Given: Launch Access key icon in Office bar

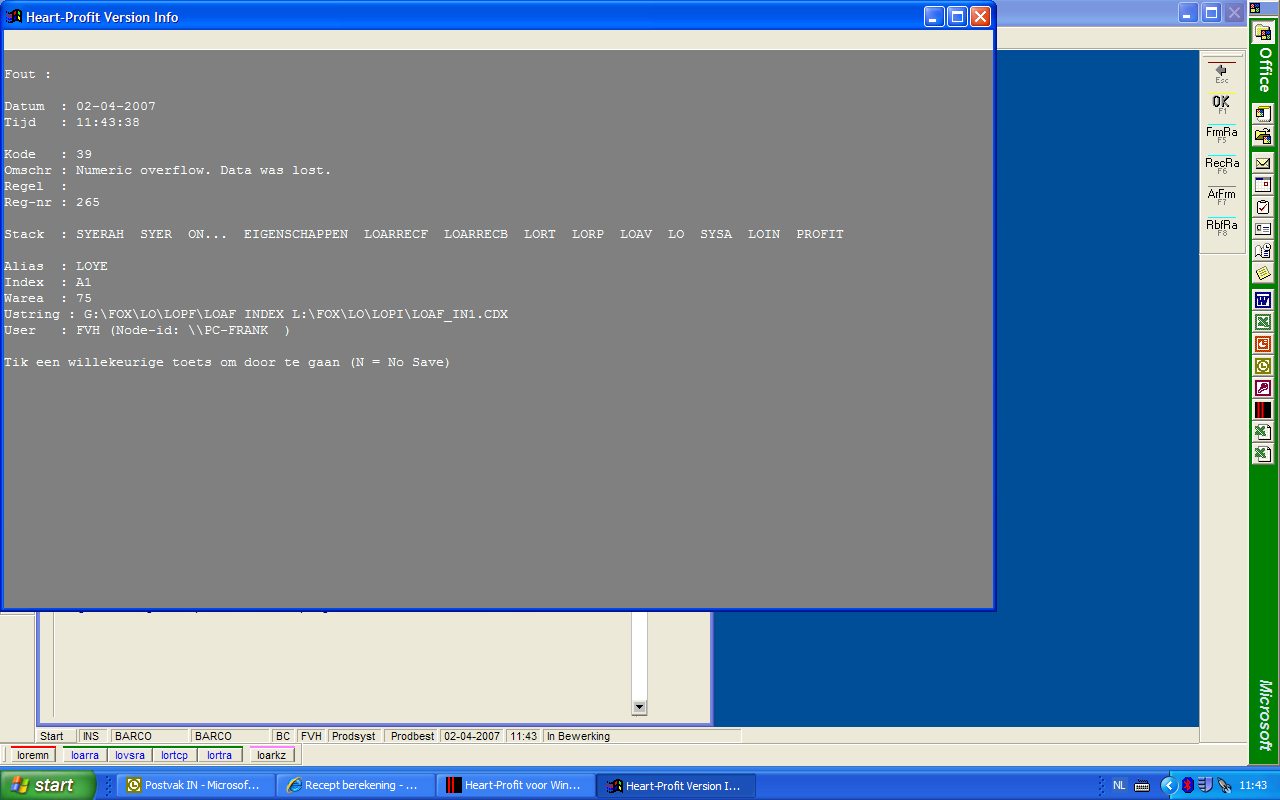Looking at the screenshot, I should click(1263, 388).
